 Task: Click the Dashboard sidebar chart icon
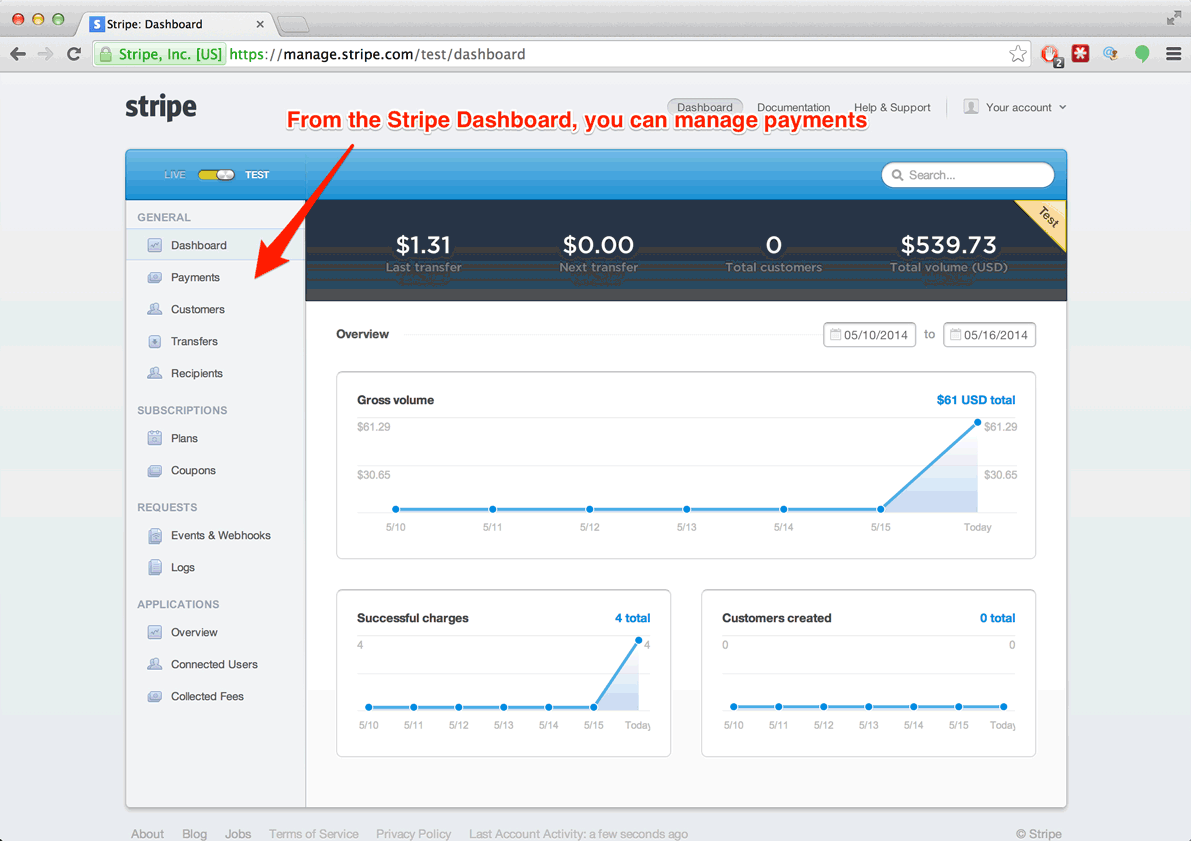click(155, 245)
